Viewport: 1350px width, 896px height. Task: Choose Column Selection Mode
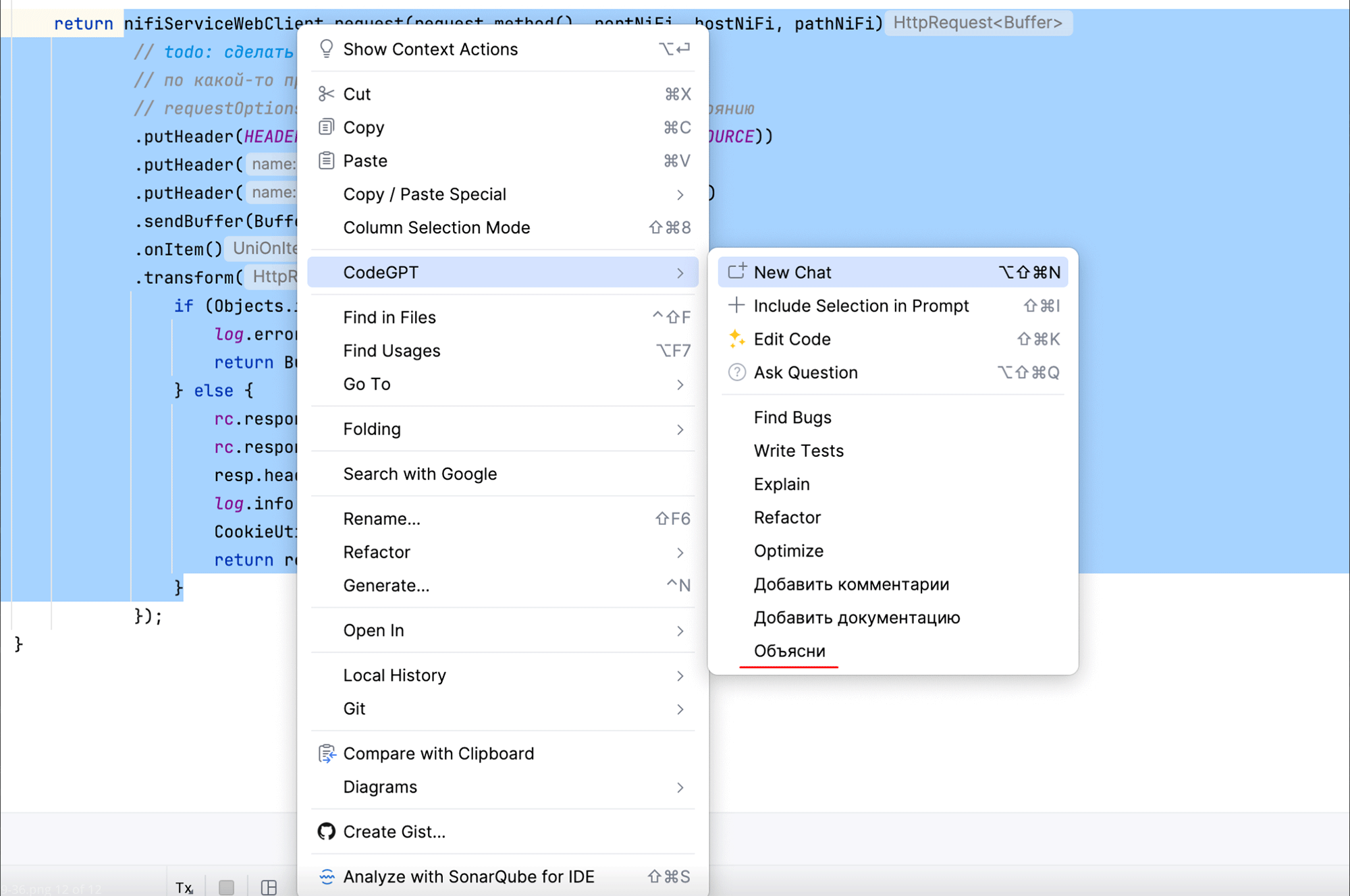[x=436, y=227]
